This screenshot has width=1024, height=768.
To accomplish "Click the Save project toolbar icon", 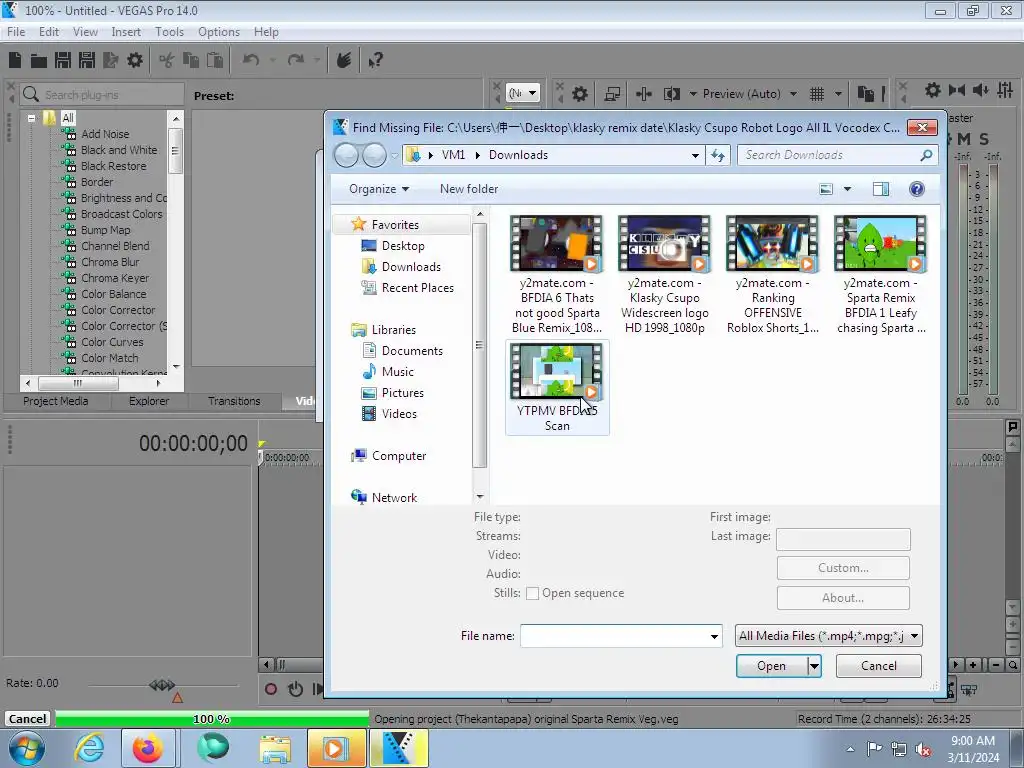I will coord(63,61).
